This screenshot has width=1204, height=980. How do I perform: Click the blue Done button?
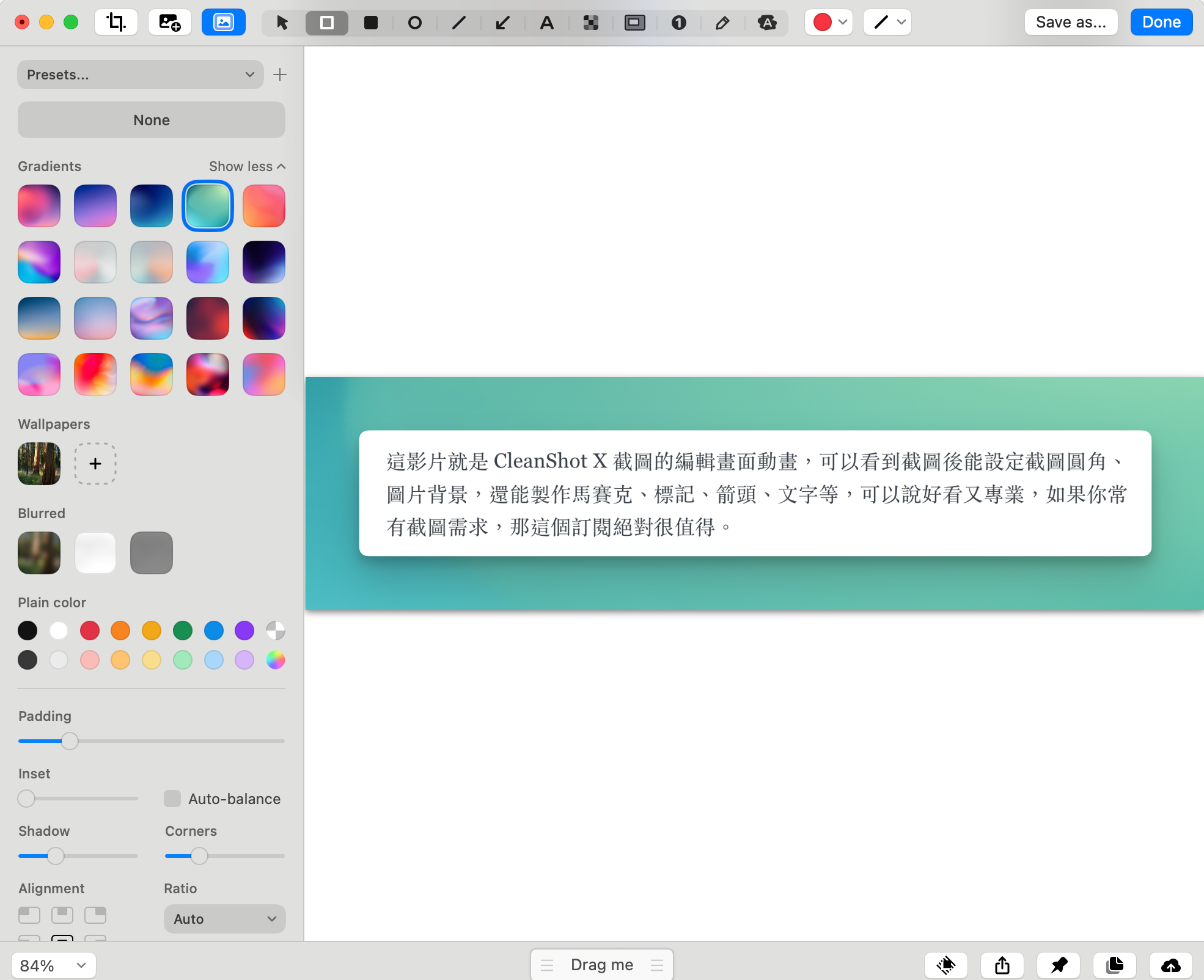[1161, 23]
